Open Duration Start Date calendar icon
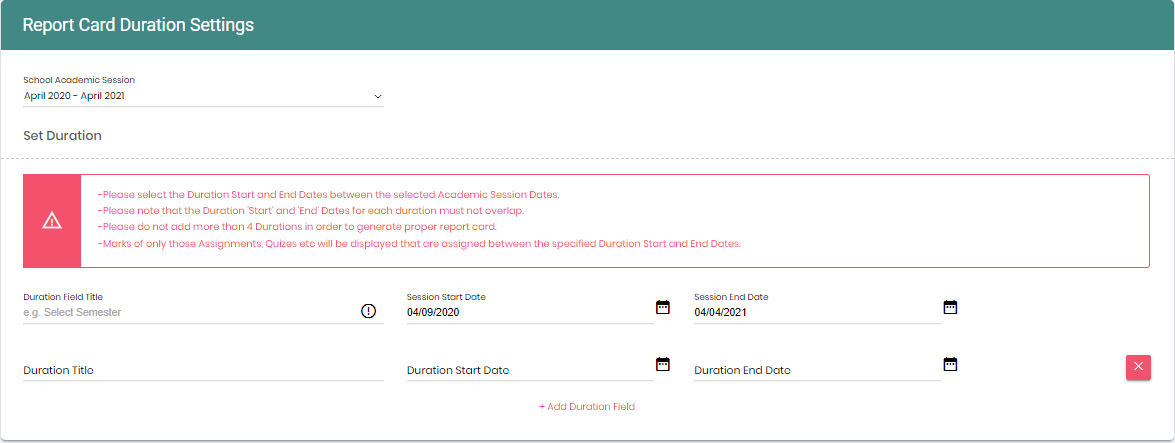Image resolution: width=1175 pixels, height=443 pixels. pyautogui.click(x=662, y=364)
